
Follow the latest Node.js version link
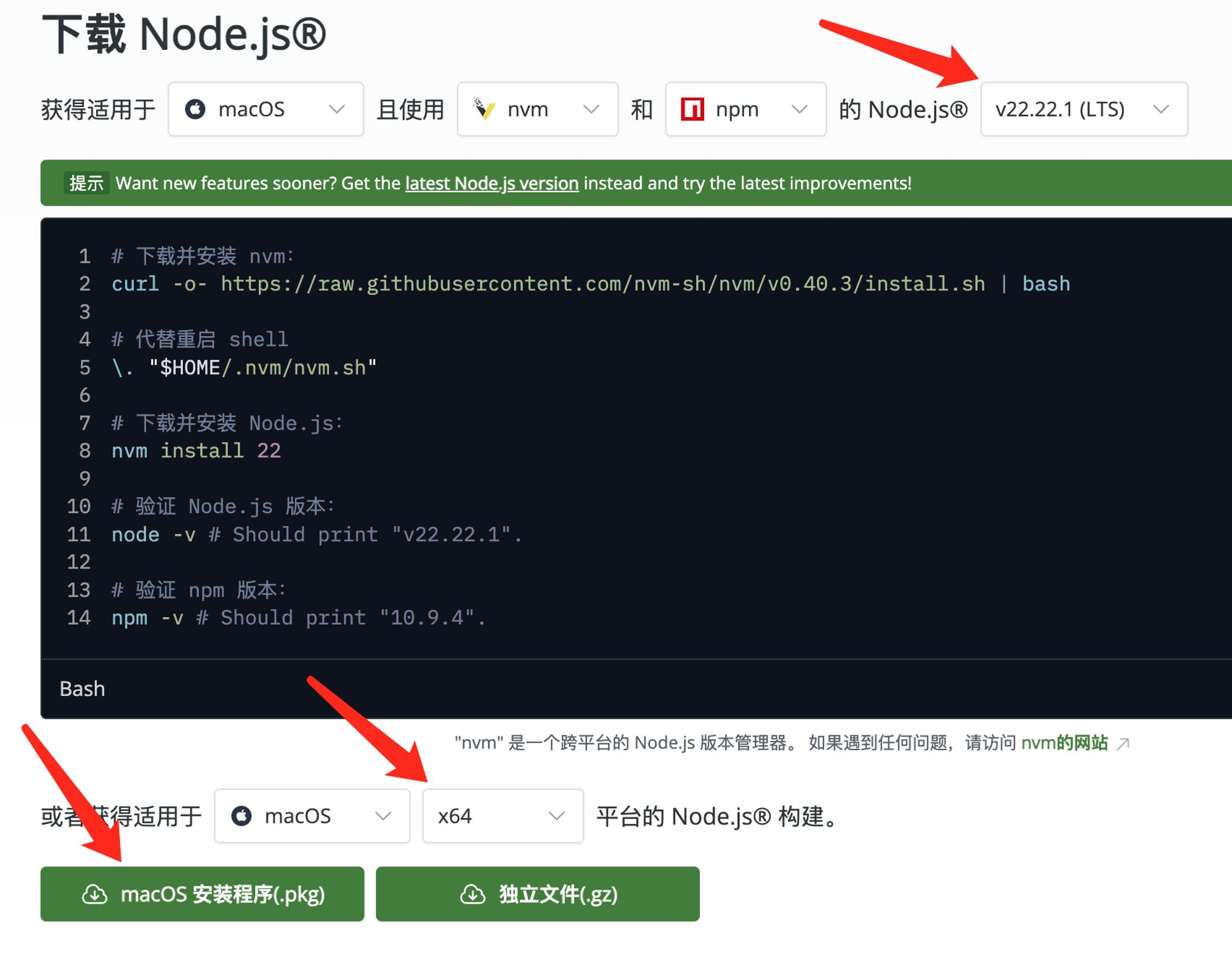pos(492,184)
